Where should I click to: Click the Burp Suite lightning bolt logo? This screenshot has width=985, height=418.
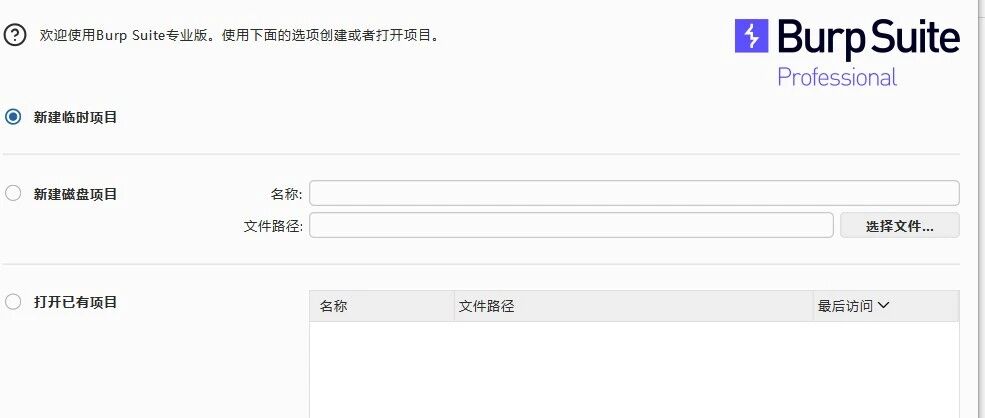point(751,36)
